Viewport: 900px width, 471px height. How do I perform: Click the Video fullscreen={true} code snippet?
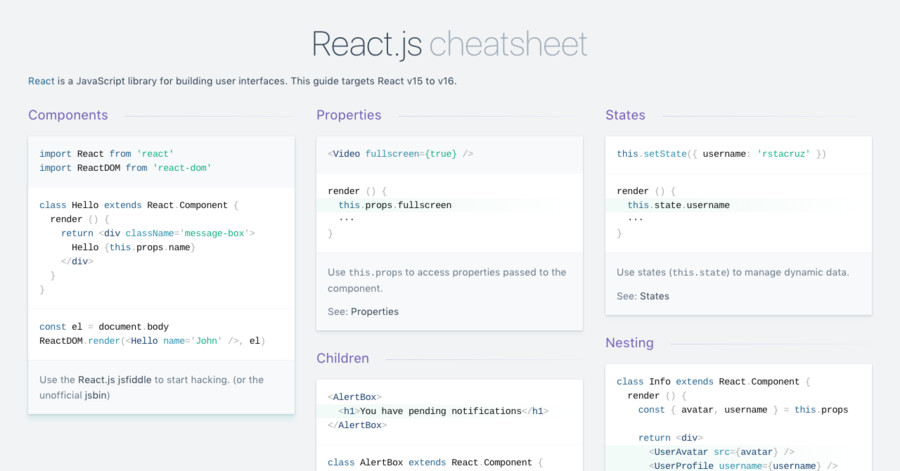click(x=400, y=154)
